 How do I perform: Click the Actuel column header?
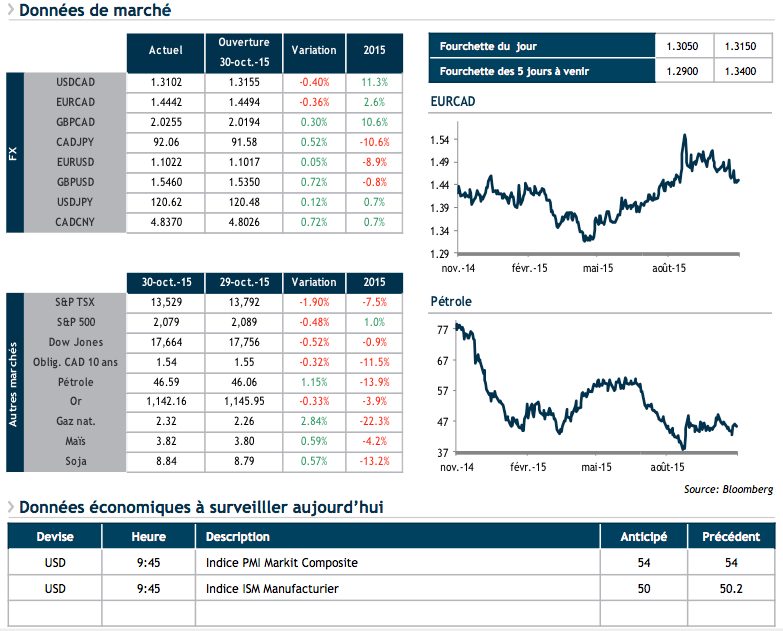(x=165, y=50)
